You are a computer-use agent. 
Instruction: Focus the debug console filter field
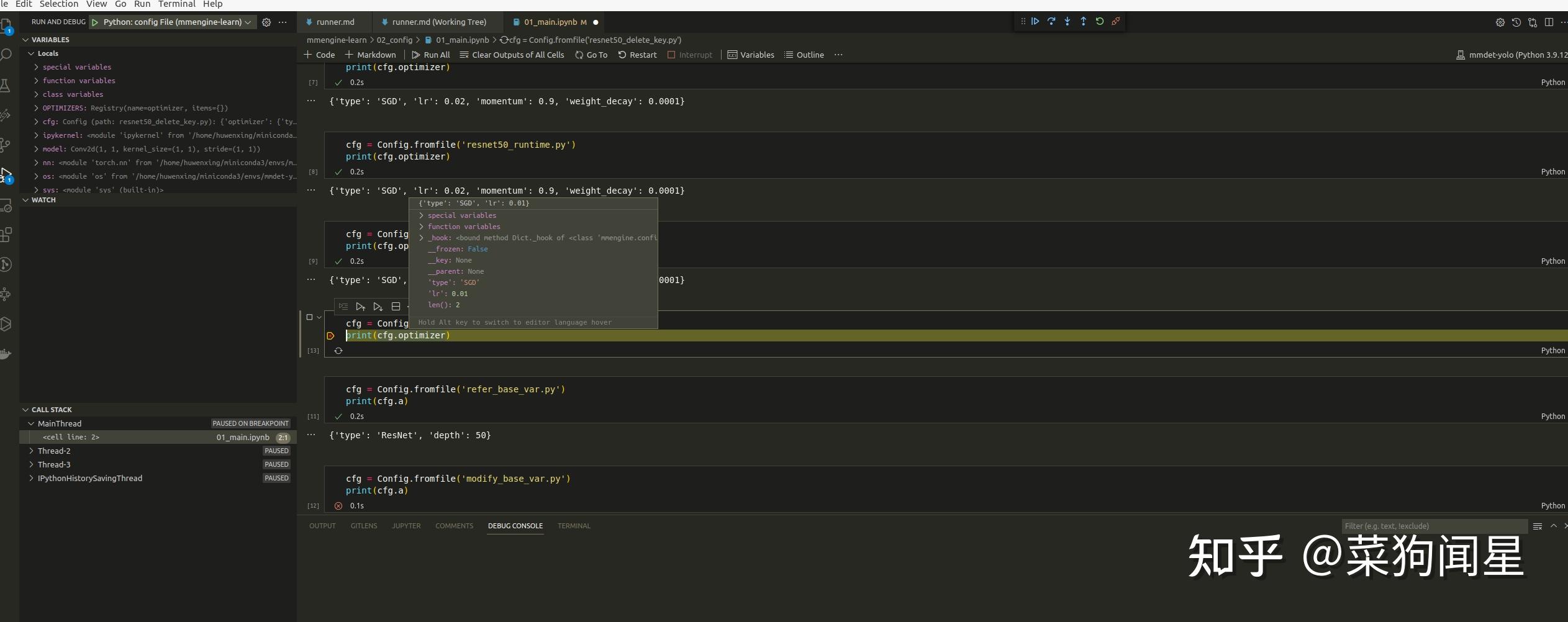tap(1434, 526)
